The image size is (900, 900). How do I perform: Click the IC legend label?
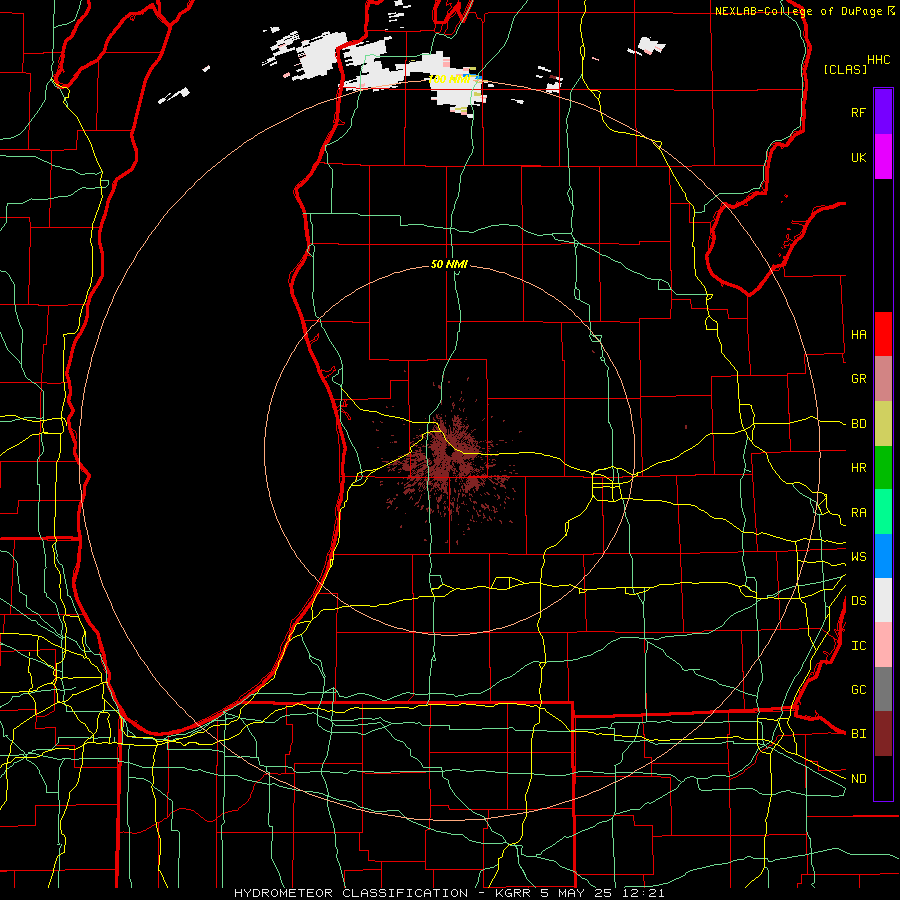click(858, 646)
